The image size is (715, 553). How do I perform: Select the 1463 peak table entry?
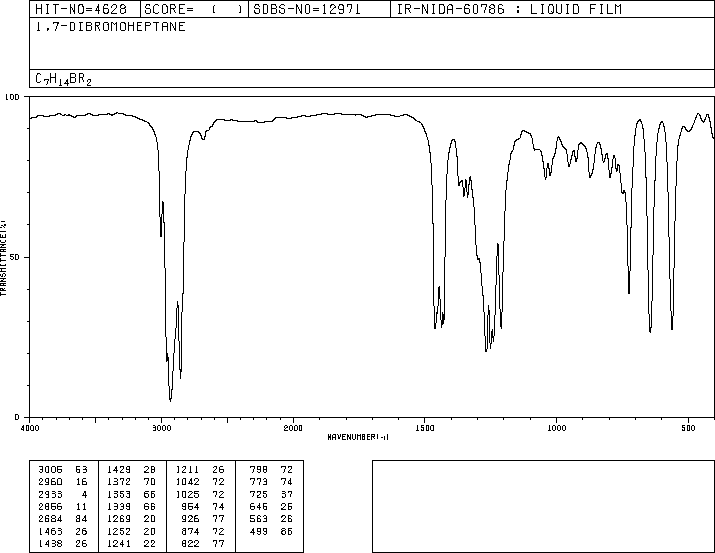[51, 531]
